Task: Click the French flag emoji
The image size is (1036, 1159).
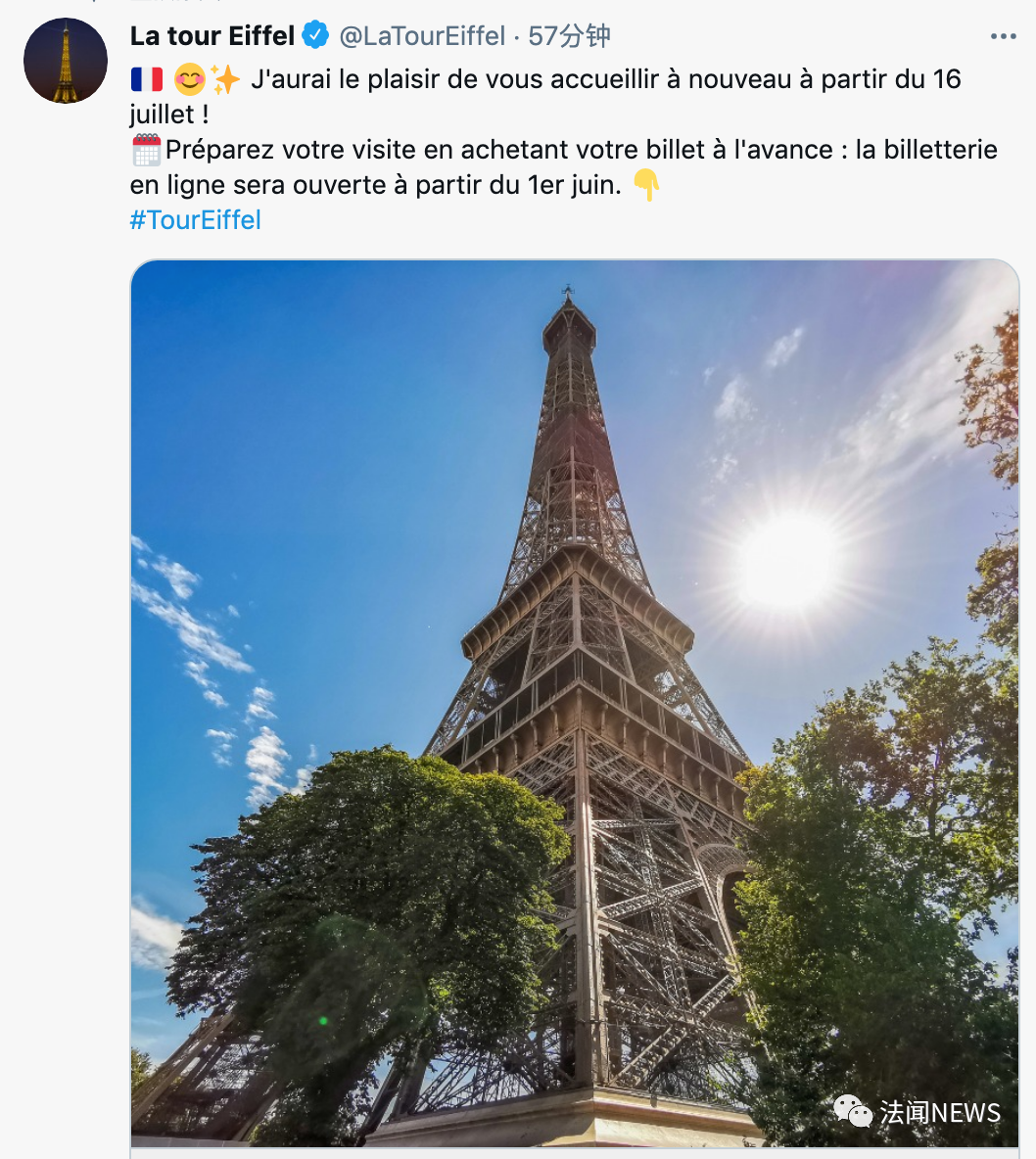Action: coord(147,79)
